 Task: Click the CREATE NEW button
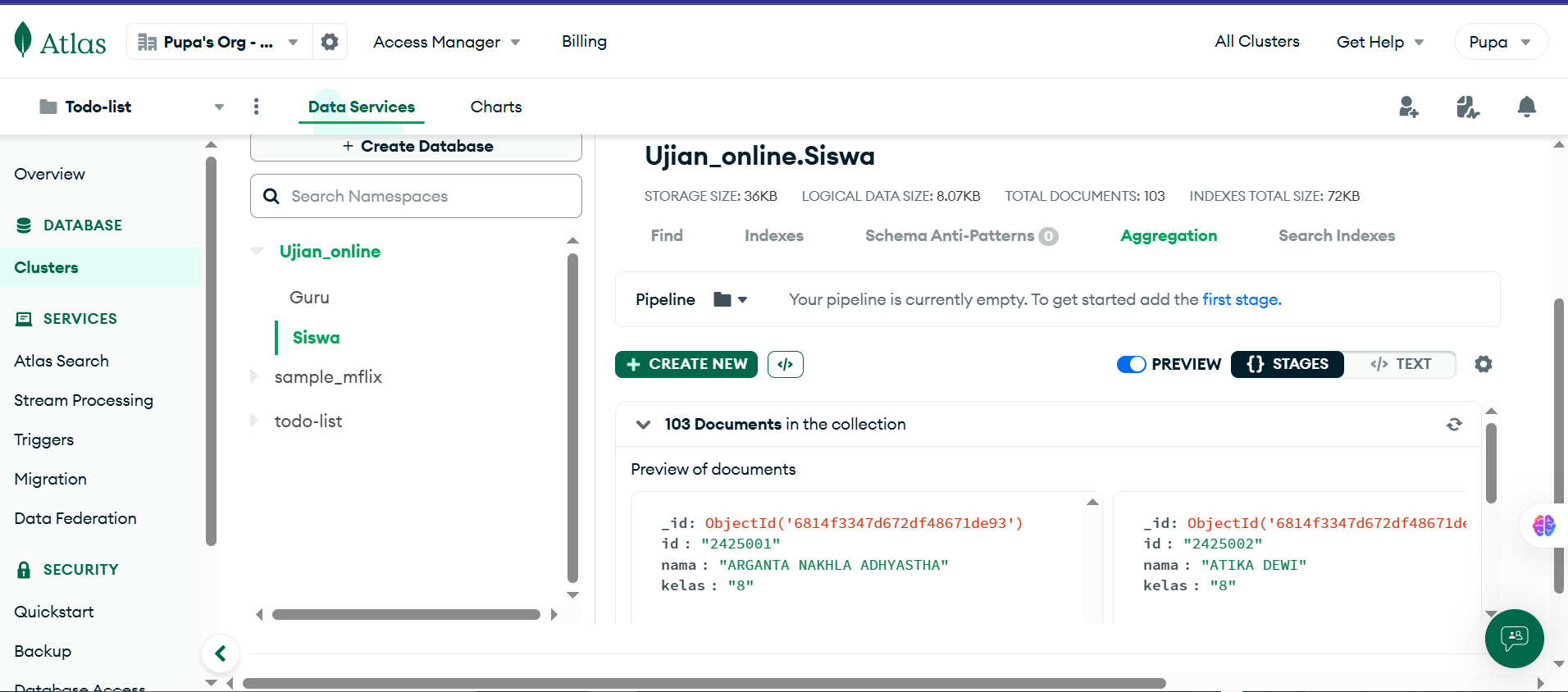point(686,364)
